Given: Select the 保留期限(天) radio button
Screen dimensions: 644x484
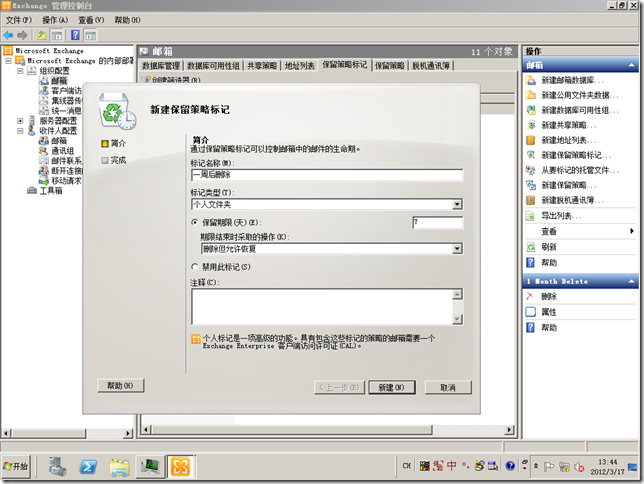Looking at the screenshot, I should 194,222.
